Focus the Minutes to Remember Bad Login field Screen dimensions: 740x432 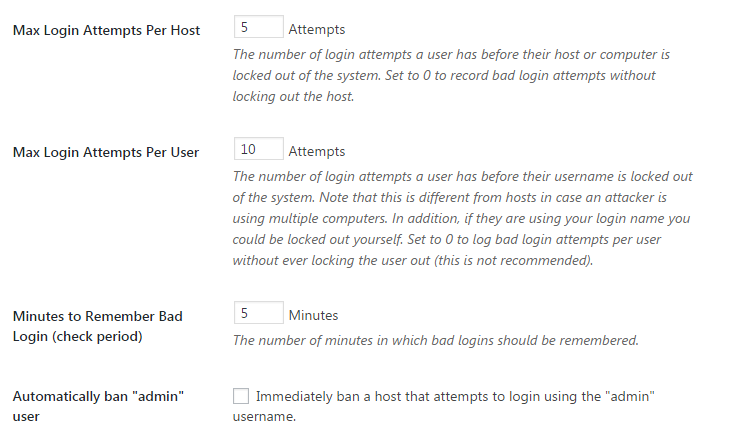click(x=258, y=314)
